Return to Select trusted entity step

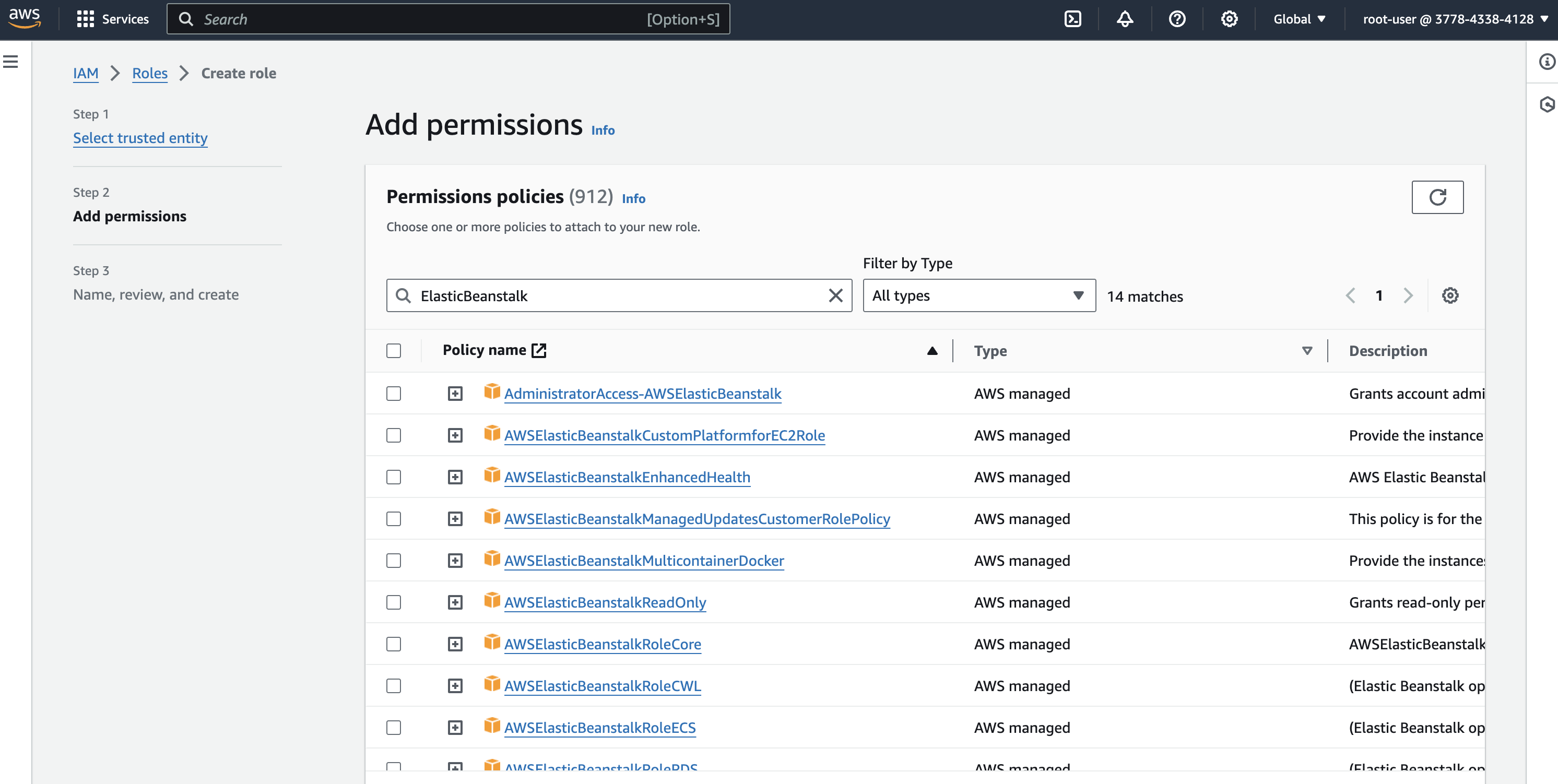pos(140,138)
